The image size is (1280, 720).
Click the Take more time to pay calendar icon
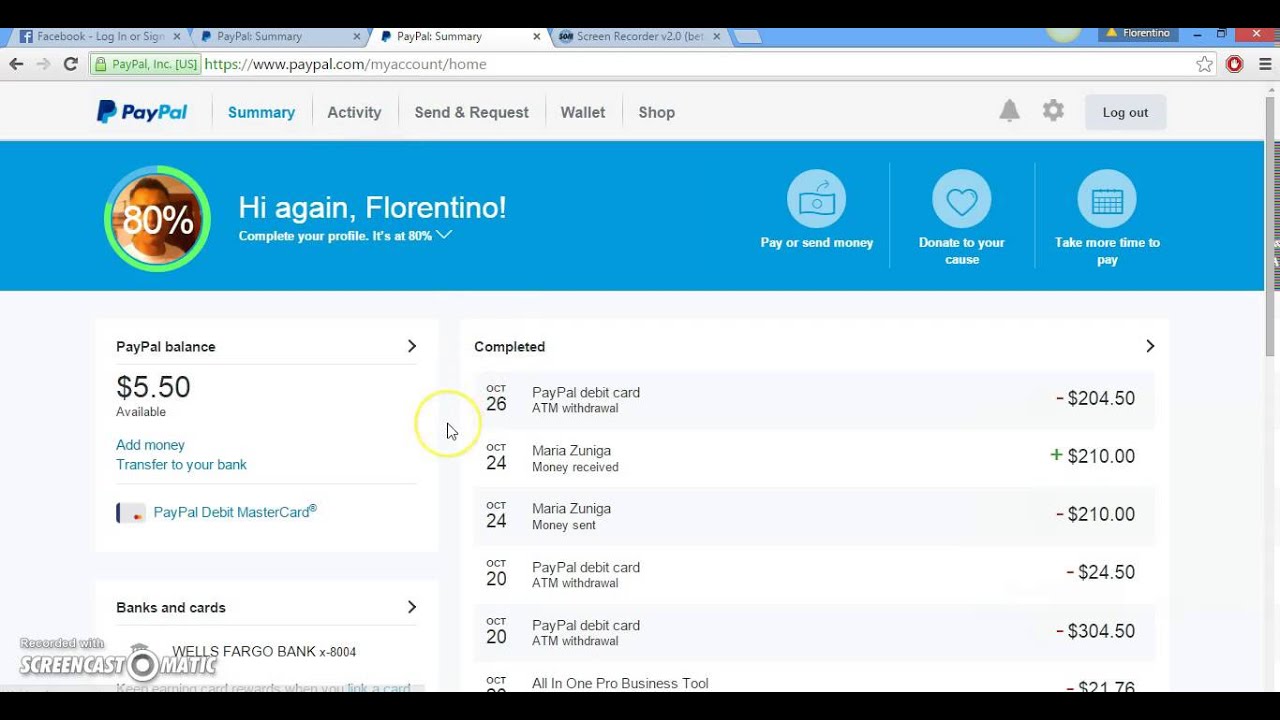point(1107,199)
